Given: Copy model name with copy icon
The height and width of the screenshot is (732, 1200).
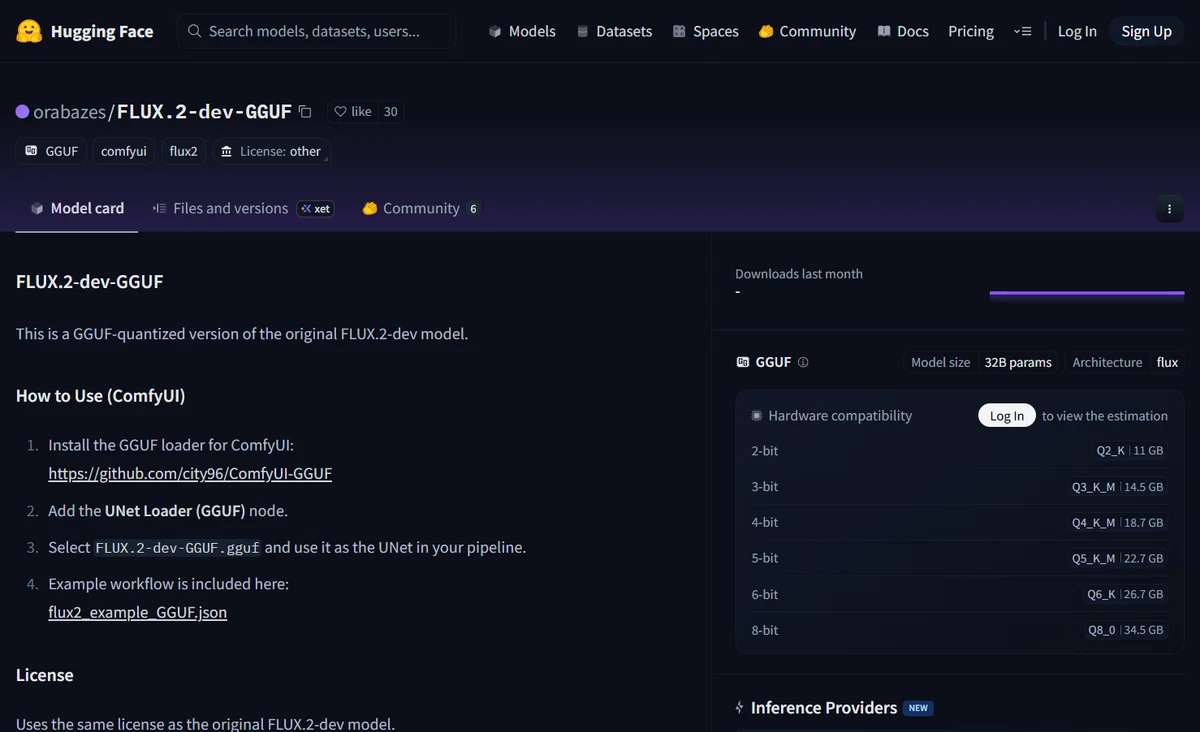Looking at the screenshot, I should click(x=305, y=111).
